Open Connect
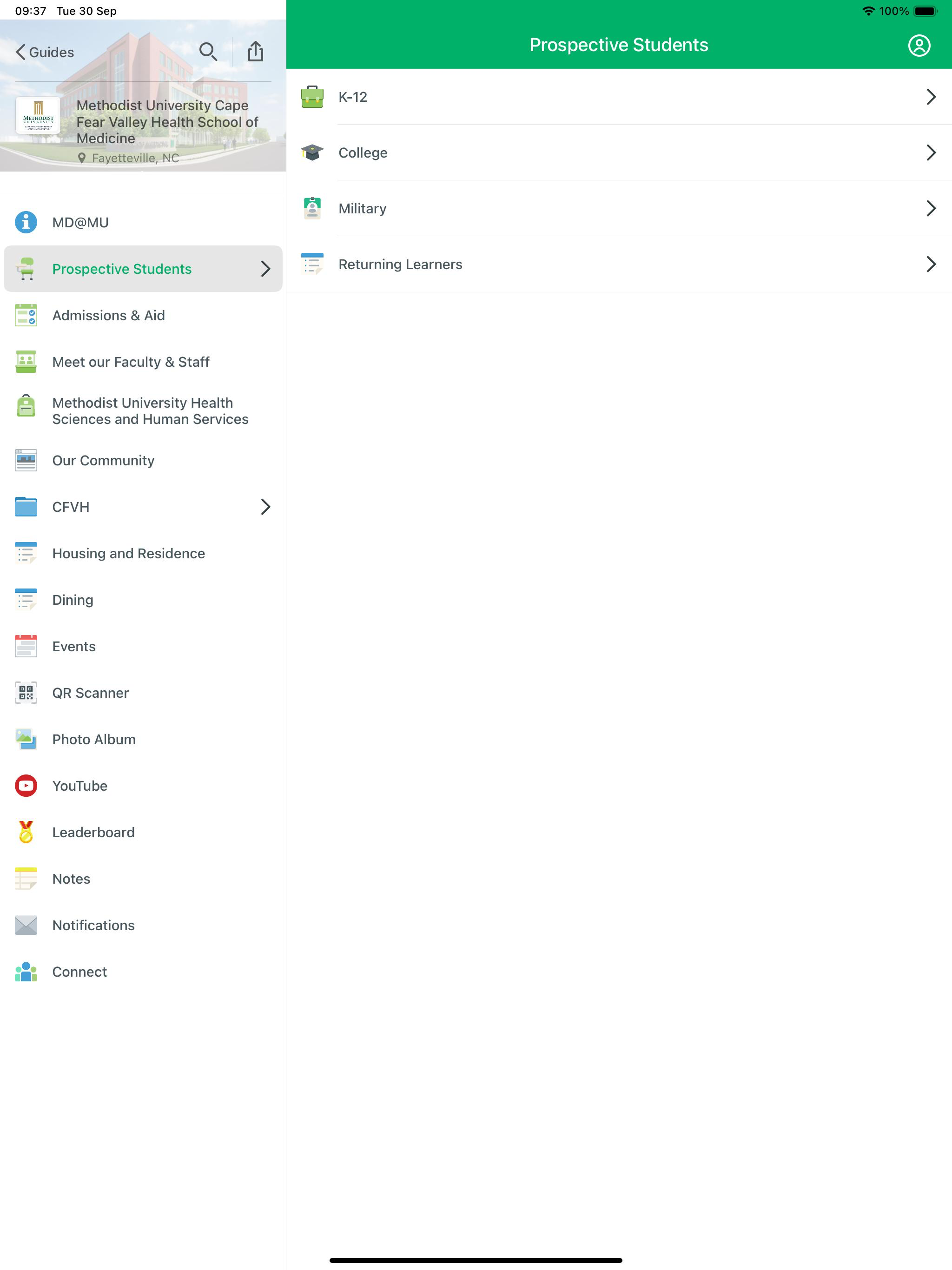 tap(143, 972)
